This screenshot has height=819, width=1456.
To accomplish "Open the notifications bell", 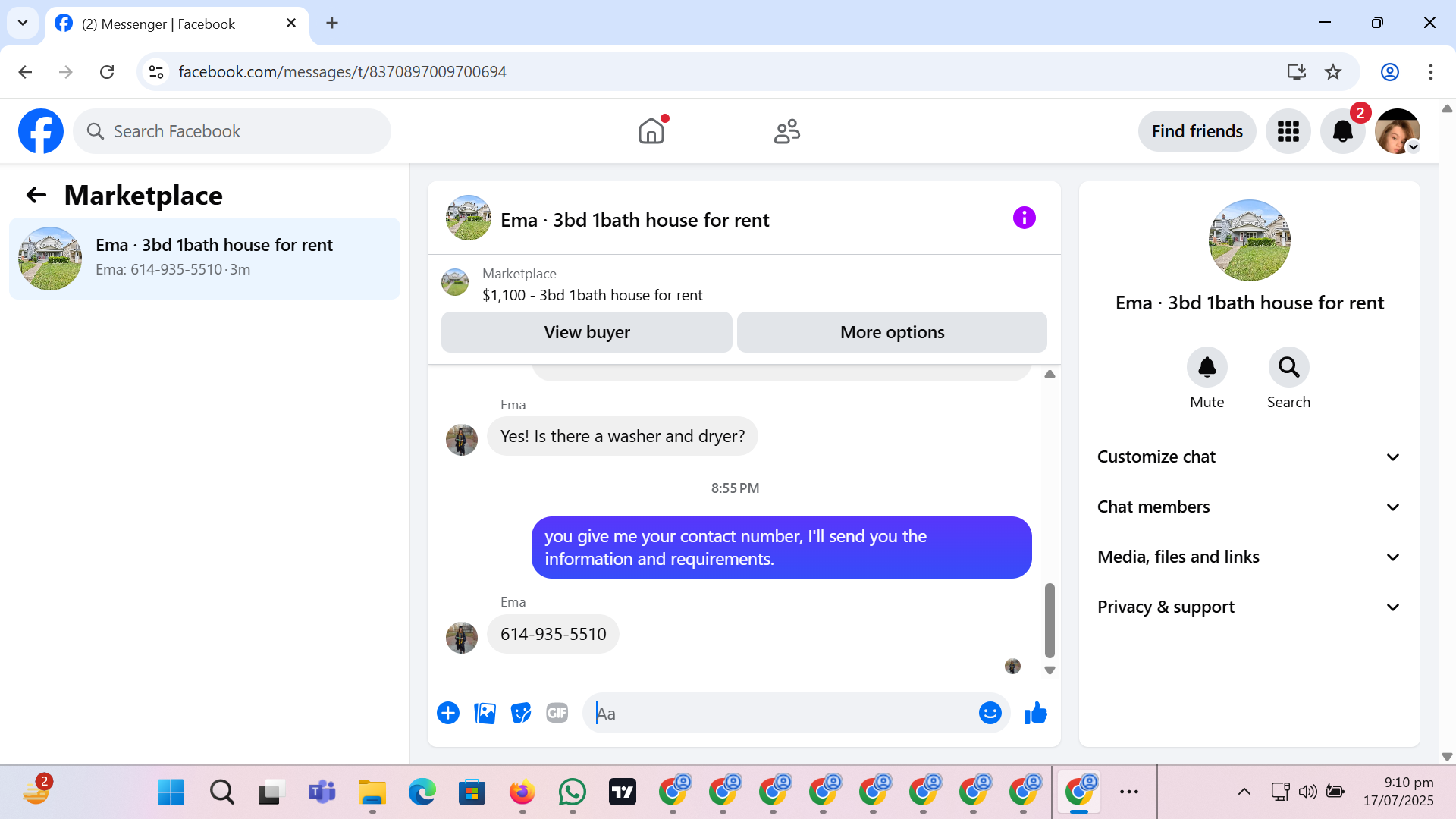I will click(1343, 131).
